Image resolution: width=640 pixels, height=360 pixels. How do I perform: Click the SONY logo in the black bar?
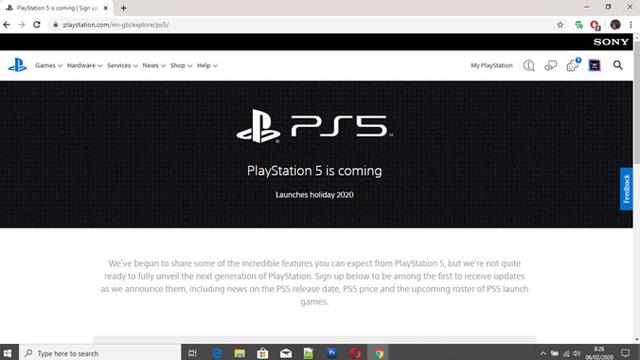(611, 42)
